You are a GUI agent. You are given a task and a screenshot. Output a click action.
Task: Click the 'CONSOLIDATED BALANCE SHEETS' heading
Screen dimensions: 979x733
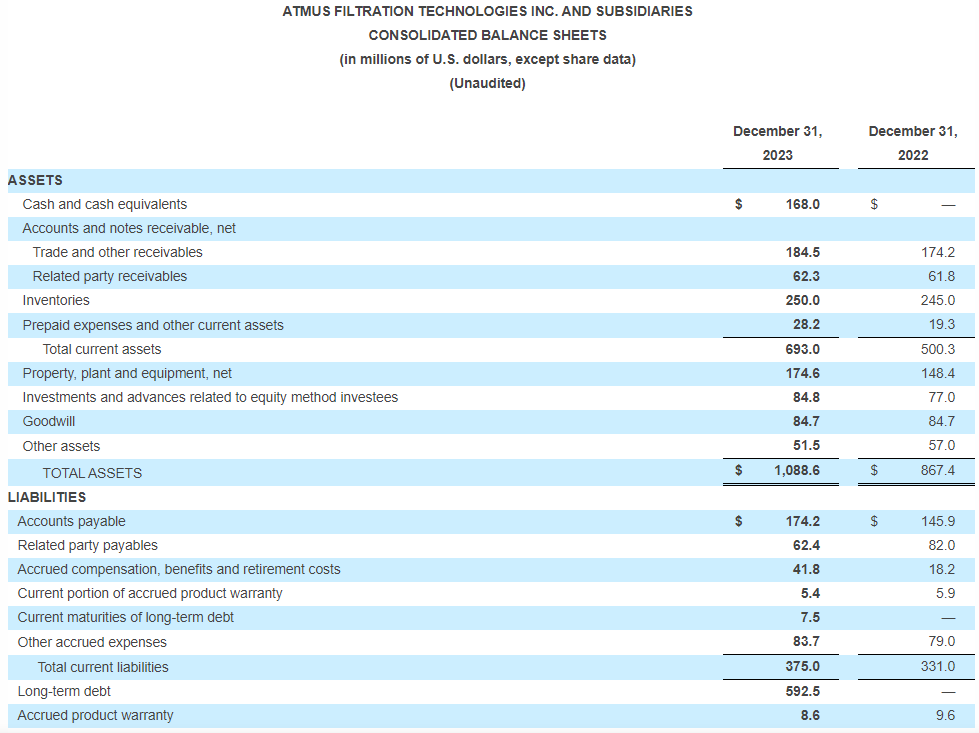(x=488, y=35)
